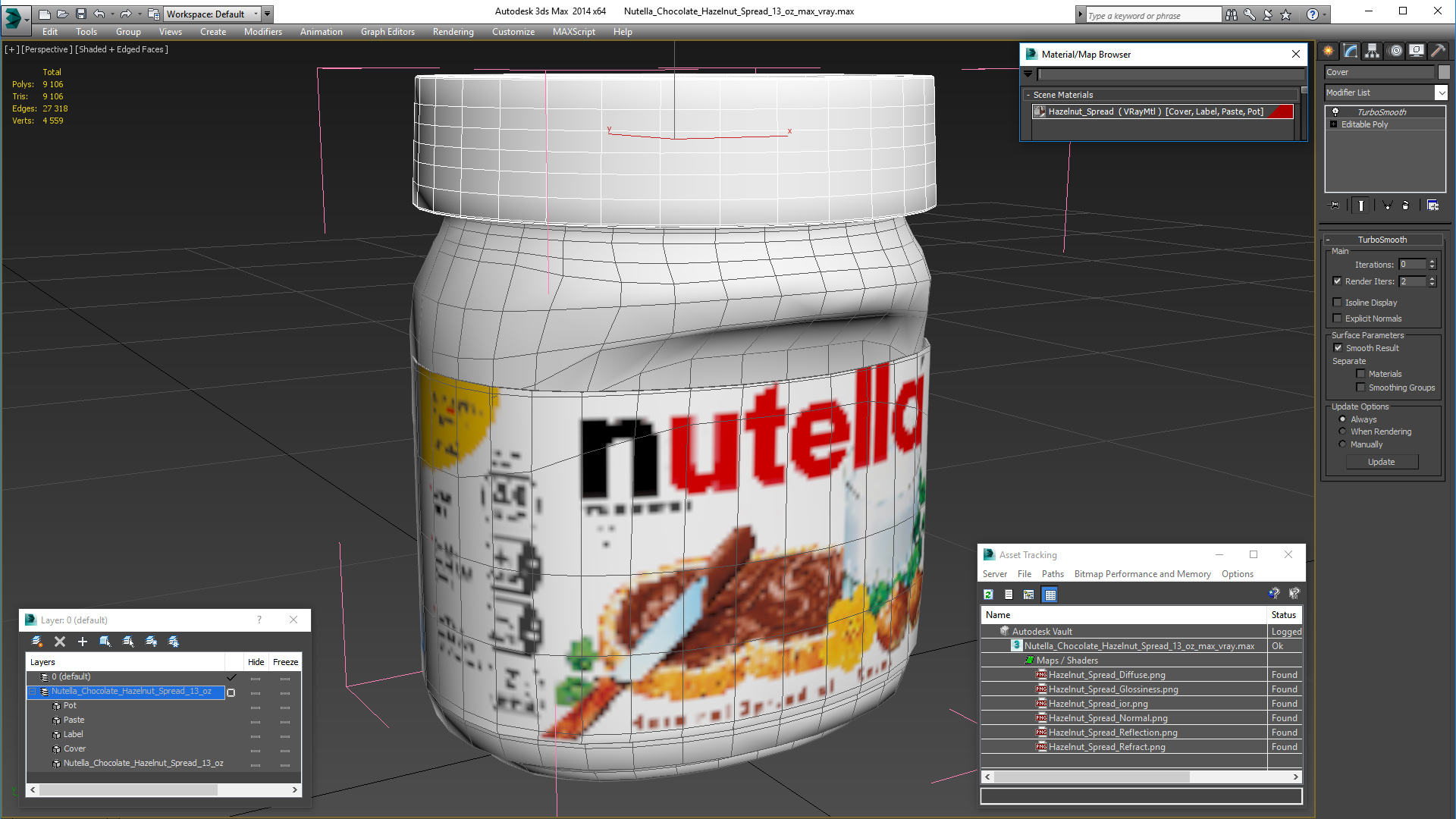Open the Rendering menu
1456x819 pixels.
coord(453,32)
